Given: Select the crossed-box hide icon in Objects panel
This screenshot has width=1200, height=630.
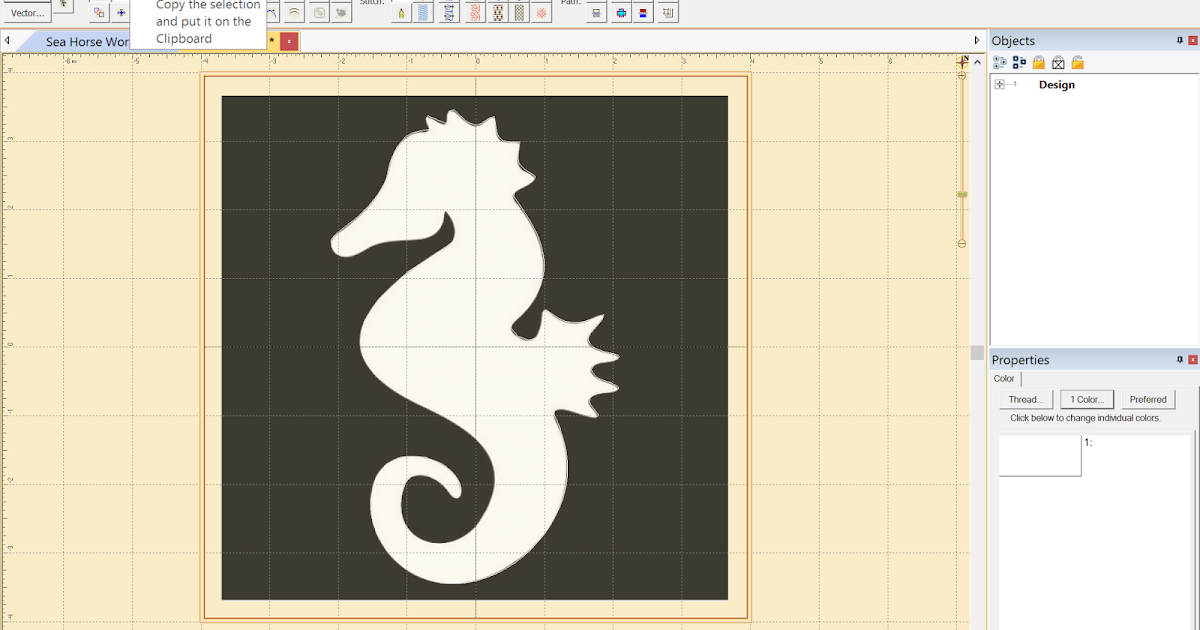Looking at the screenshot, I should 1057,62.
